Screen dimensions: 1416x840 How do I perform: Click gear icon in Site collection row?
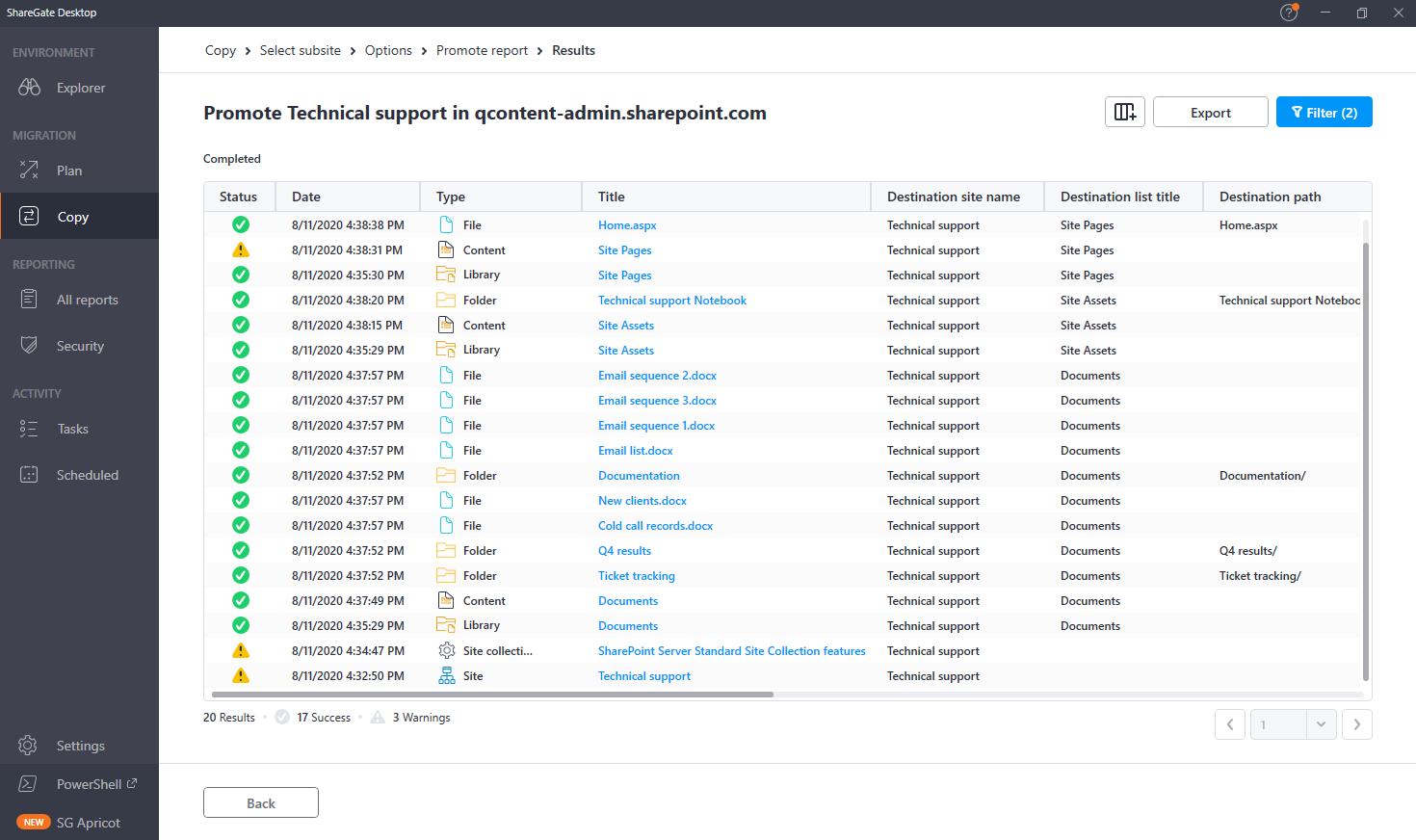pos(446,650)
